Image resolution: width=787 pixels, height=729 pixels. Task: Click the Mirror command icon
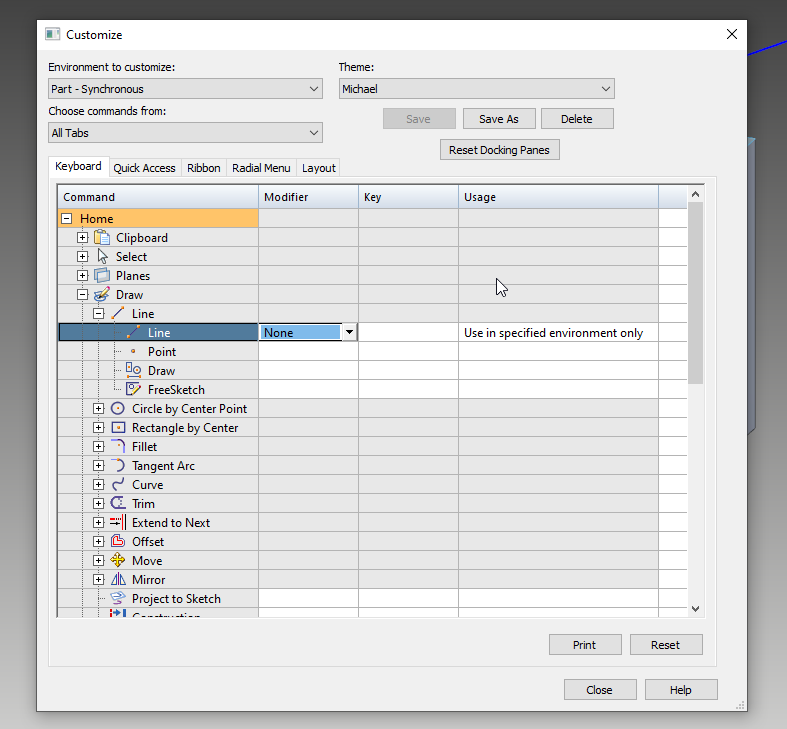pos(118,579)
